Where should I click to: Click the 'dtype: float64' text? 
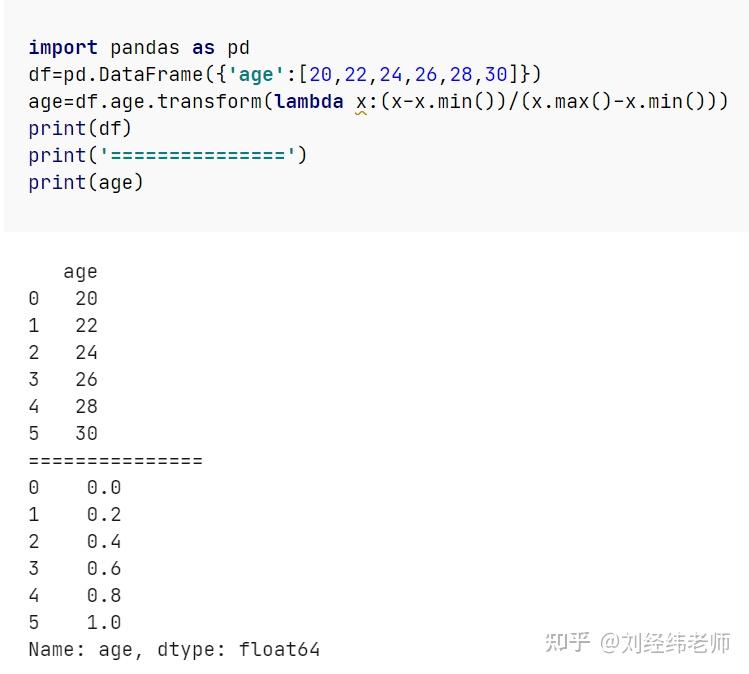(238, 650)
